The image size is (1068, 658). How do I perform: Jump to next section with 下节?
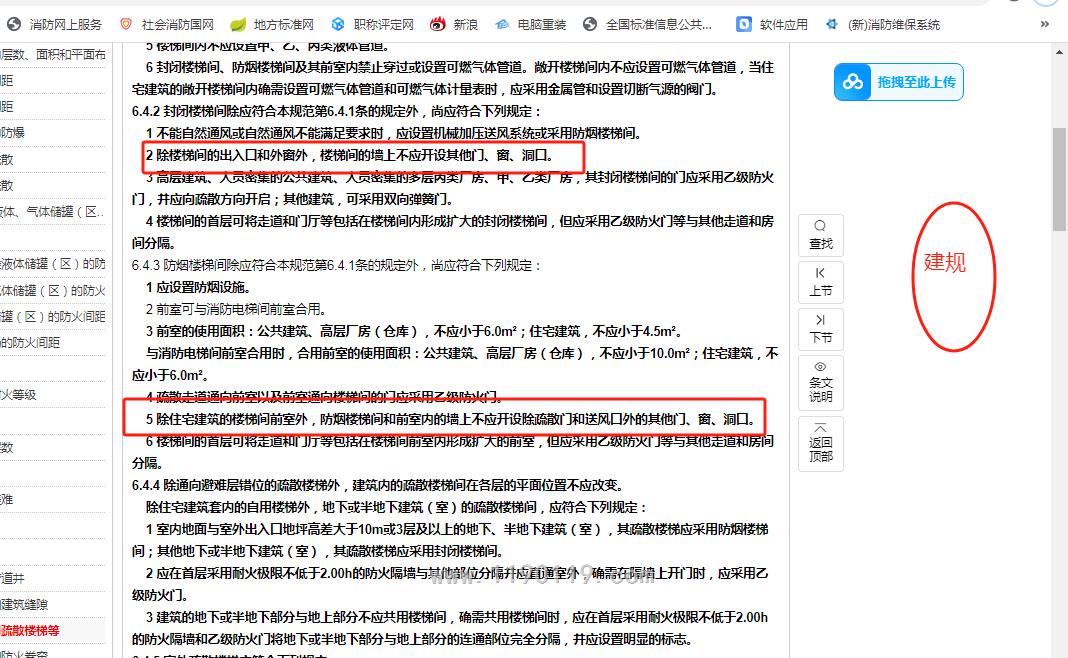821,328
